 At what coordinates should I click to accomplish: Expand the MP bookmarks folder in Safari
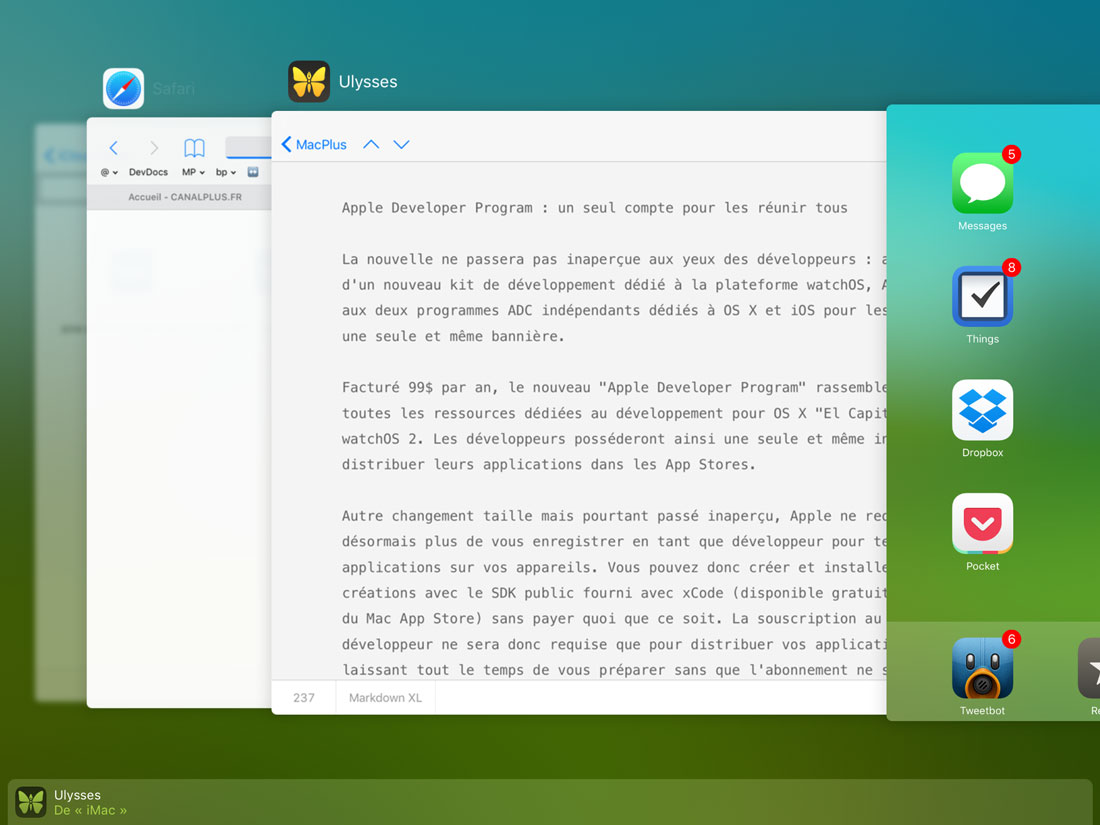tap(193, 173)
